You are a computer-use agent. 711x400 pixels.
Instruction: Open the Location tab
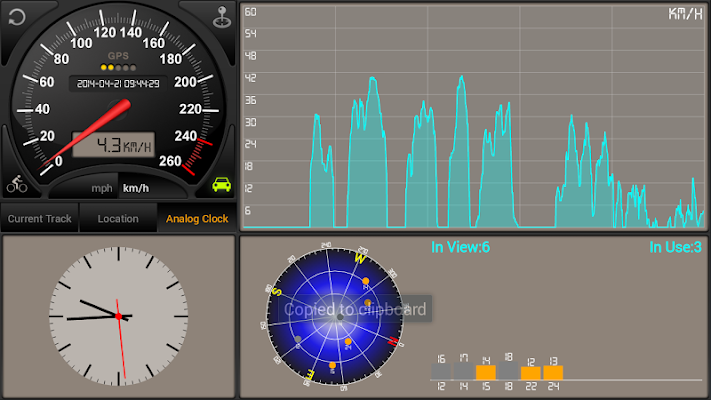(118, 219)
